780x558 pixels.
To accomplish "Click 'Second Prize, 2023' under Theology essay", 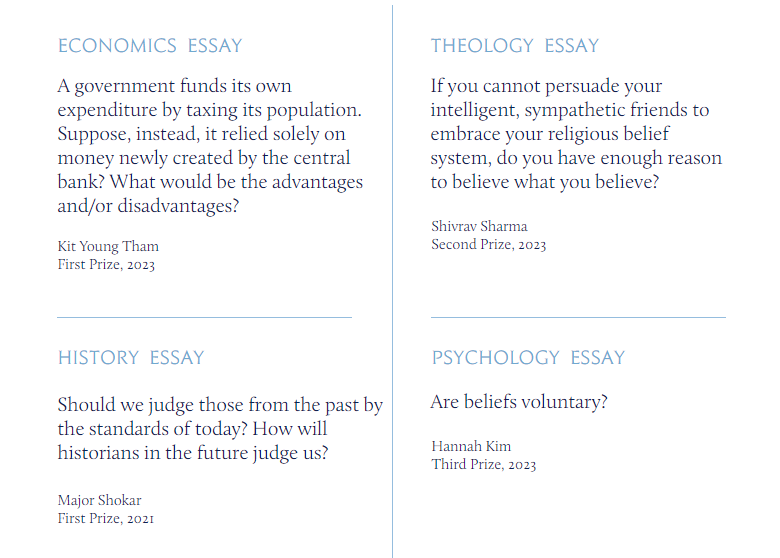I will (x=488, y=245).
